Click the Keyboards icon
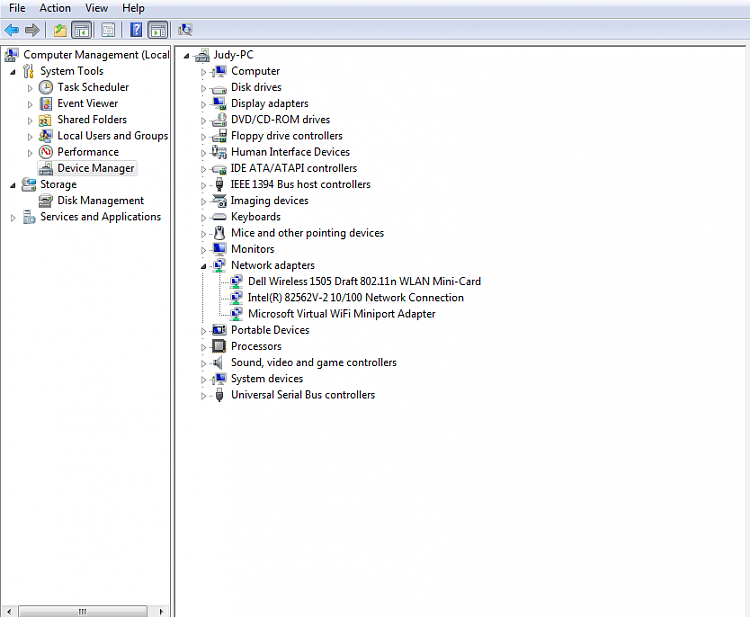 pyautogui.click(x=220, y=217)
